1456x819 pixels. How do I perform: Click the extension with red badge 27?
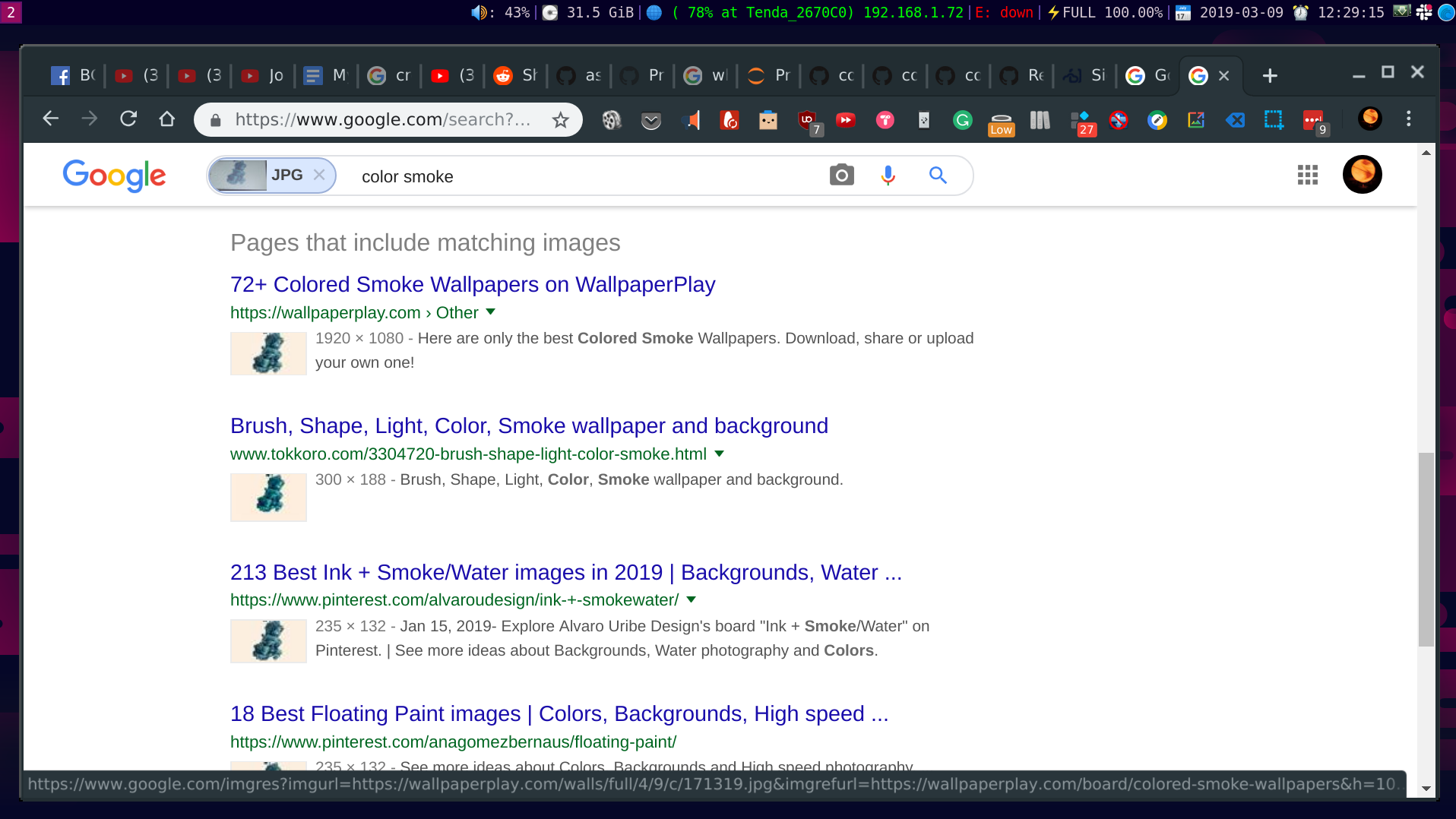click(1082, 122)
